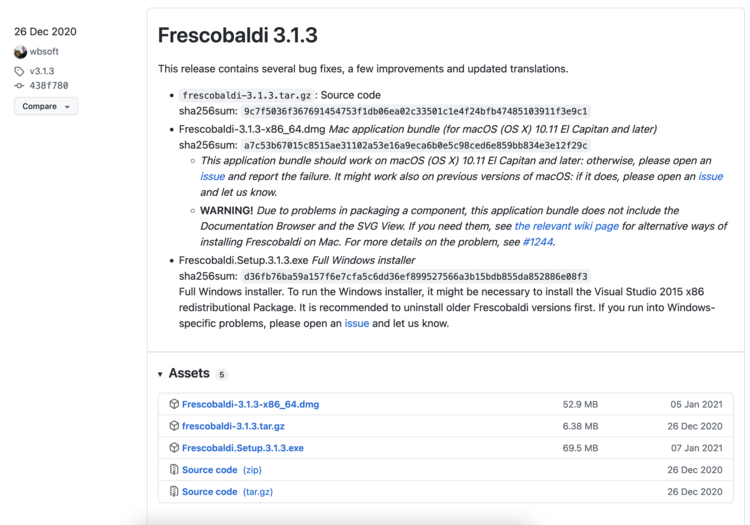Click package icon for Frescobaldi.Setup.3.1.3.exe
The width and height of the screenshot is (750, 525).
174,448
